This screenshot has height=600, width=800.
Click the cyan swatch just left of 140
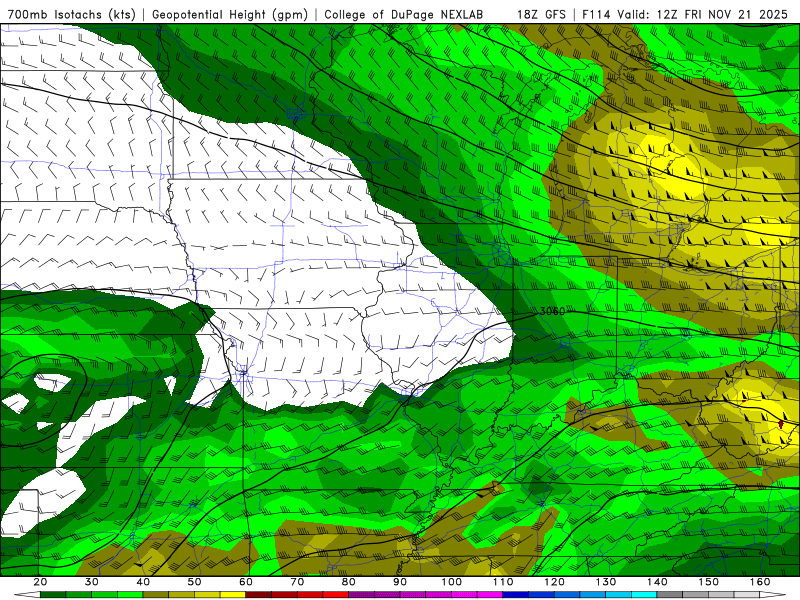[x=644, y=595]
